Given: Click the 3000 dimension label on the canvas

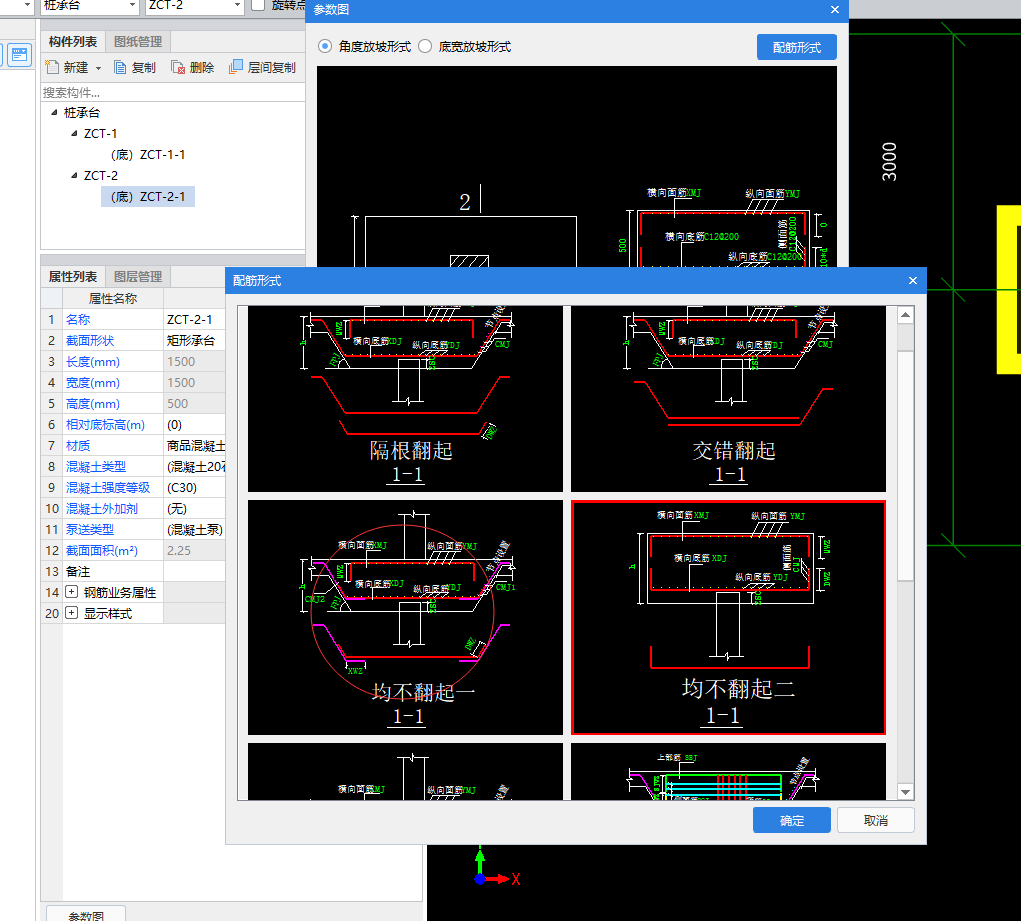Looking at the screenshot, I should coord(889,162).
